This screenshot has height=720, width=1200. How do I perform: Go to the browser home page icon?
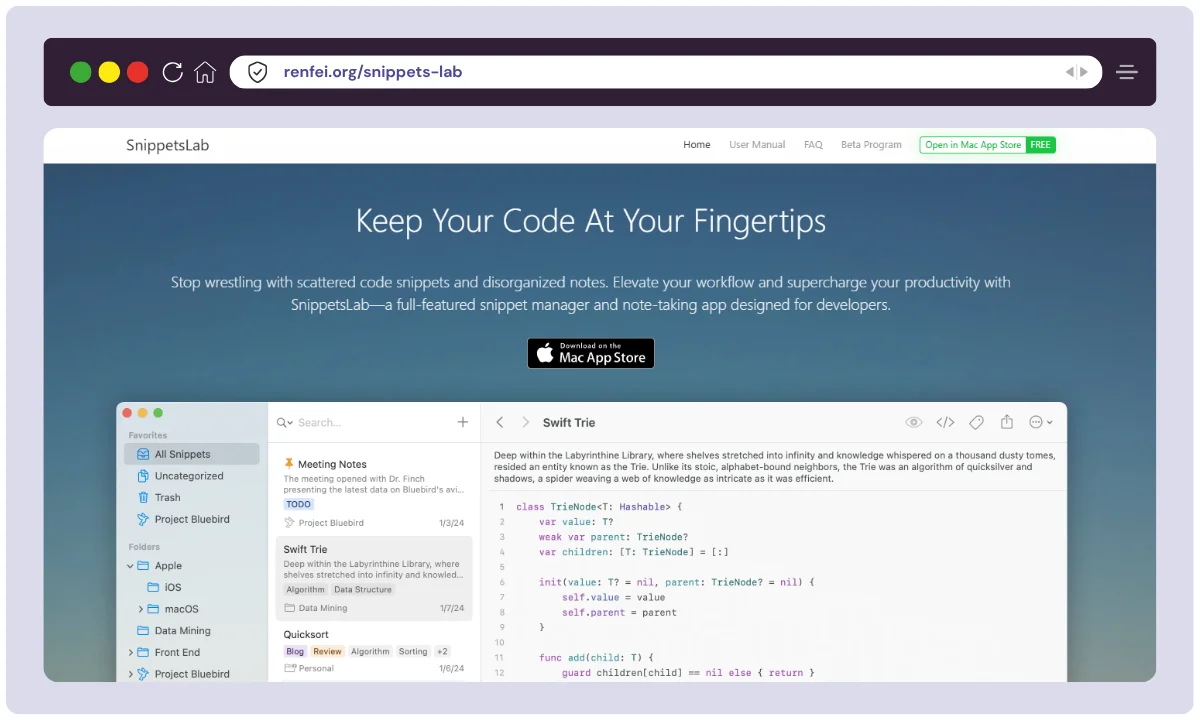coord(205,72)
